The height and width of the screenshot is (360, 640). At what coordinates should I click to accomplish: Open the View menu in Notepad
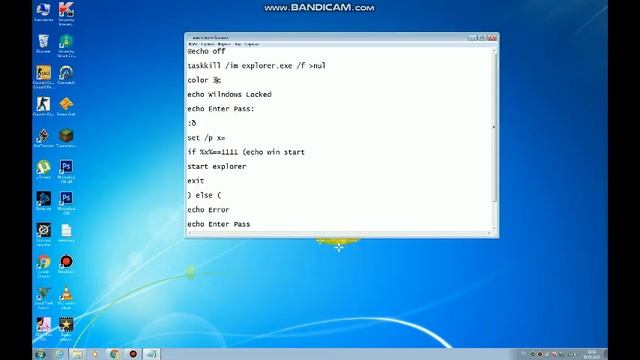[x=238, y=44]
